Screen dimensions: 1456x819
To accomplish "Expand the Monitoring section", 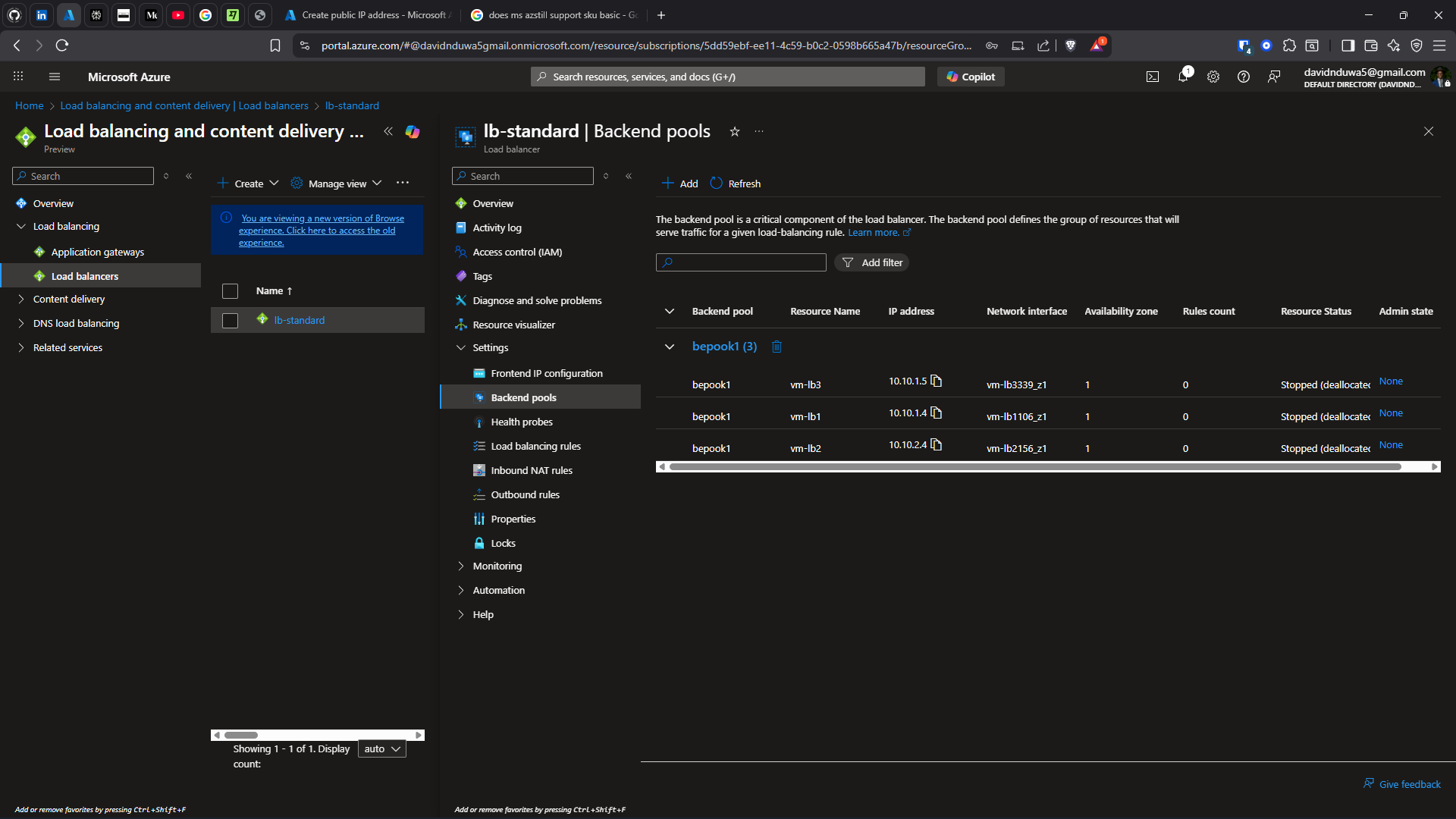I will pos(461,566).
